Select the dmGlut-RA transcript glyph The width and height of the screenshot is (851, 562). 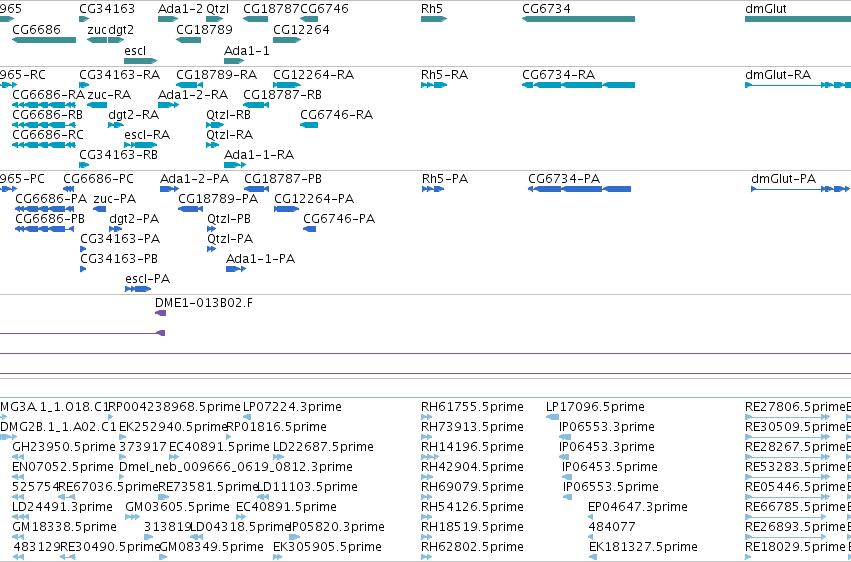798,85
